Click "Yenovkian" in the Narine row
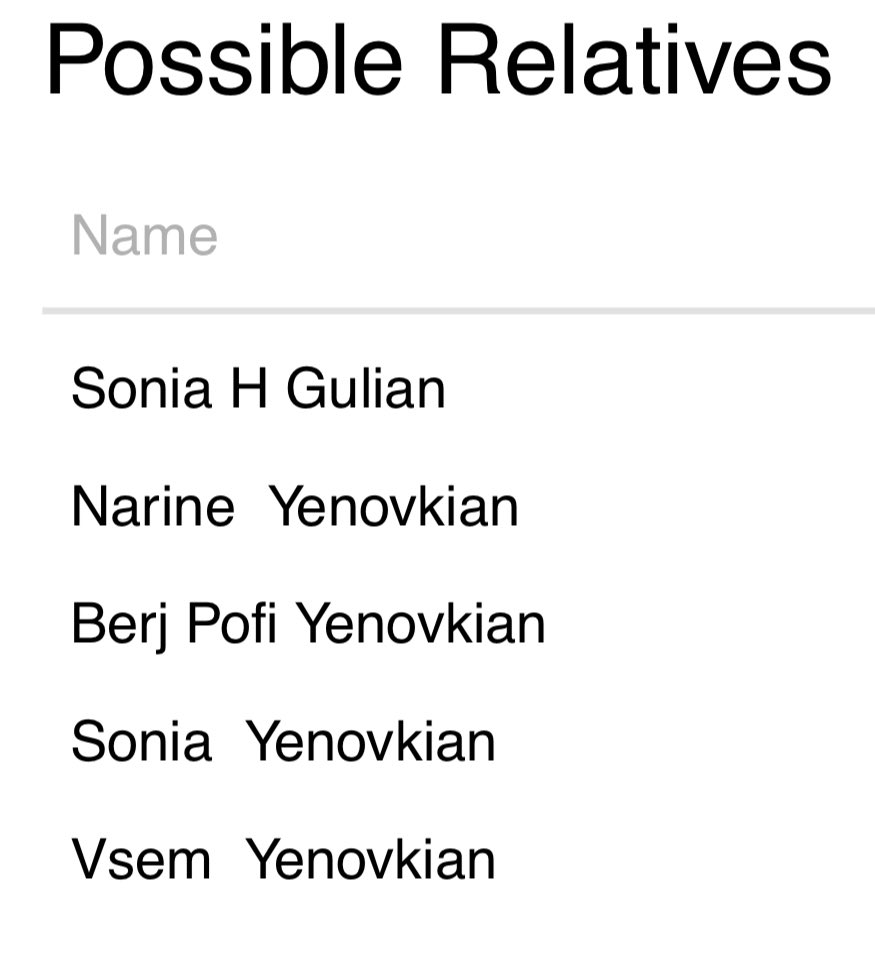The image size is (875, 975). 394,506
